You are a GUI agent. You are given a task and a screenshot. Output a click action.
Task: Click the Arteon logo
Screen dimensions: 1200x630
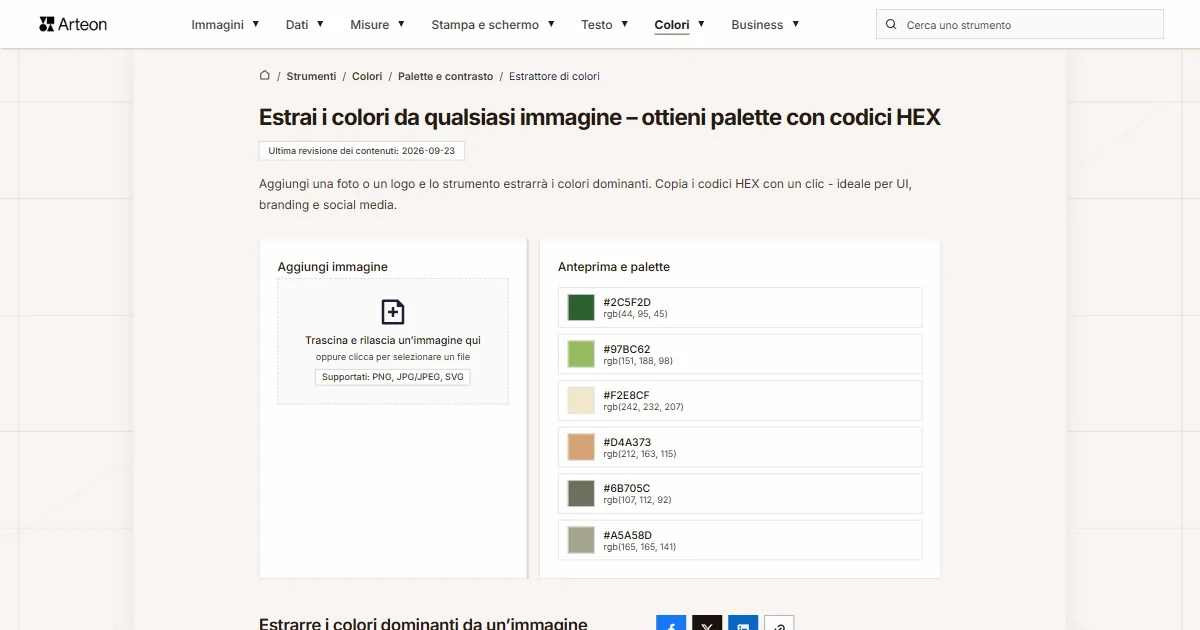(73, 24)
